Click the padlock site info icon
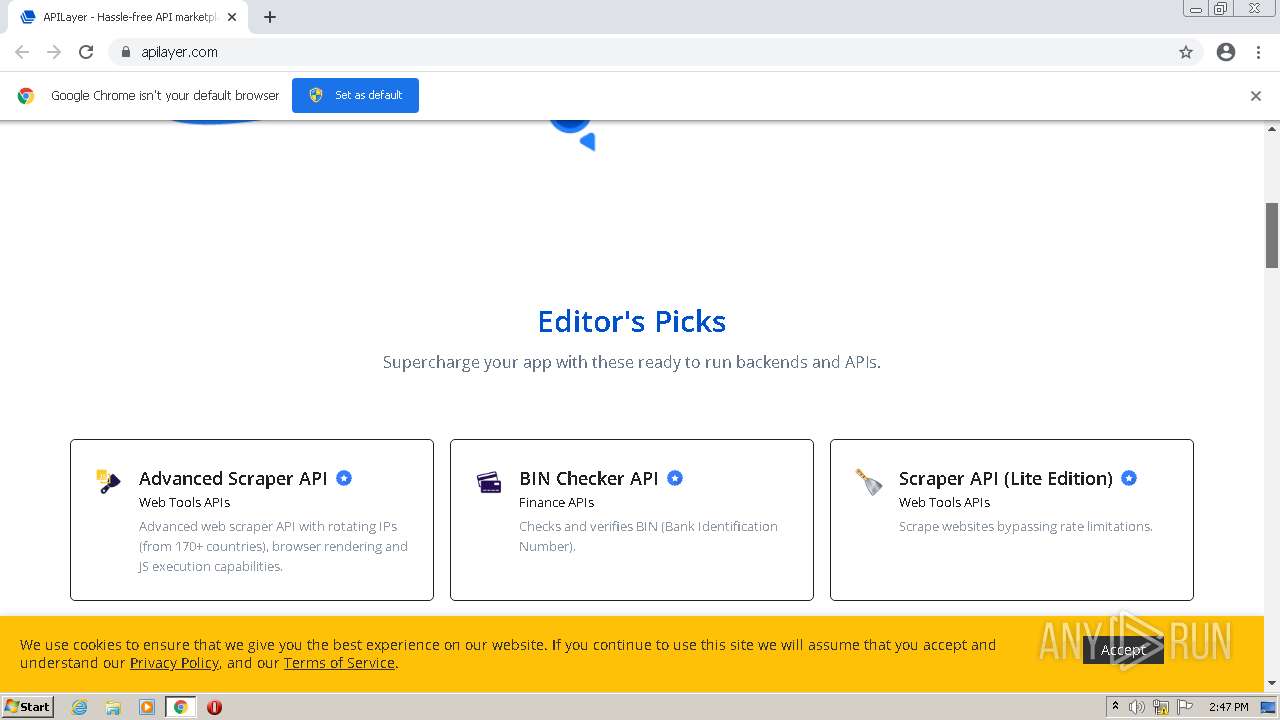Viewport: 1280px width, 720px height. [x=125, y=52]
